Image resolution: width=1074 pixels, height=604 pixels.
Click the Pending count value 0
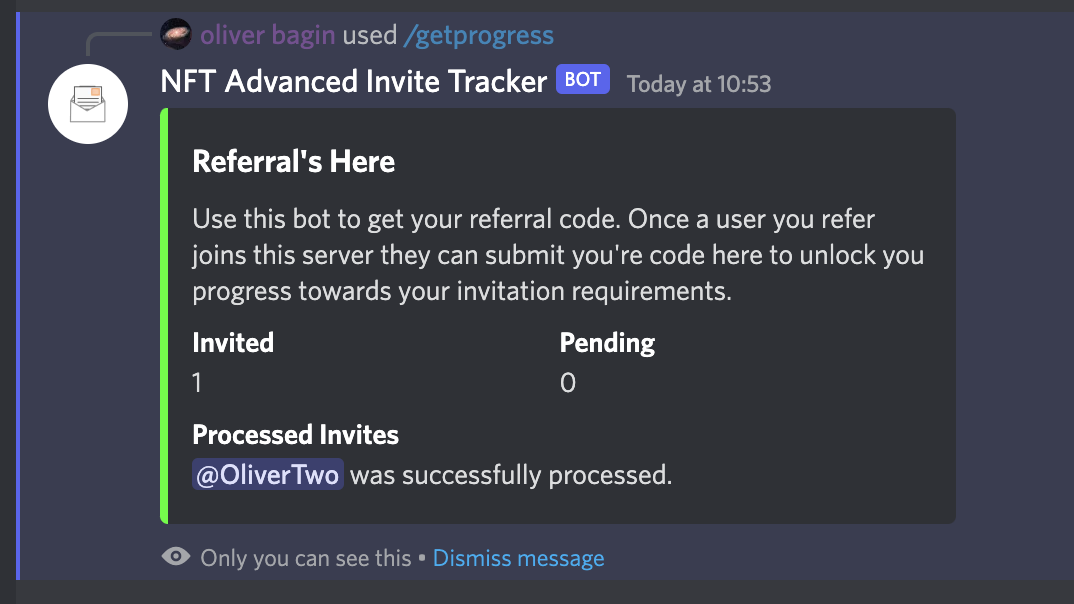568,383
